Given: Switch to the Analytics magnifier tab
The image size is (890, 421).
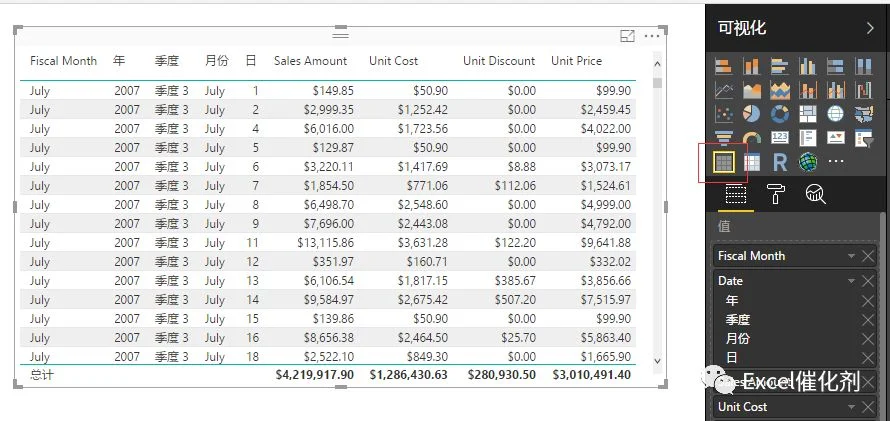Looking at the screenshot, I should (816, 194).
